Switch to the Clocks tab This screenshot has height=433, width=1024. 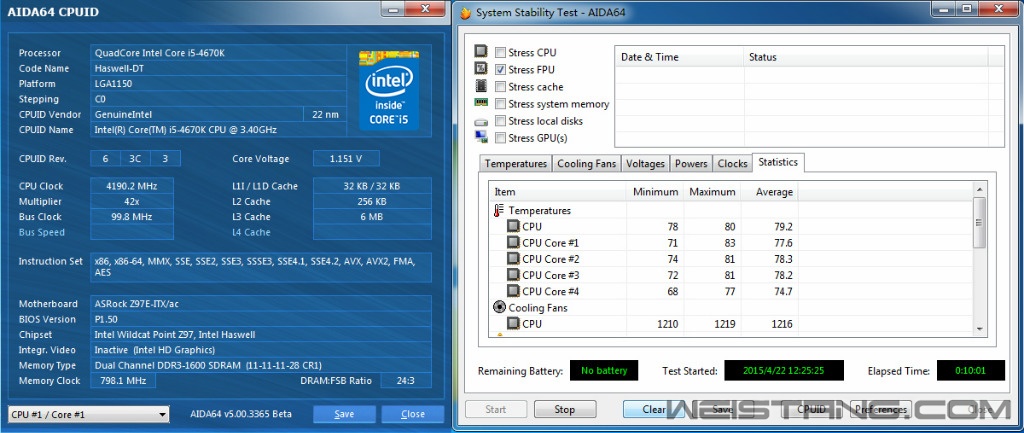(732, 164)
